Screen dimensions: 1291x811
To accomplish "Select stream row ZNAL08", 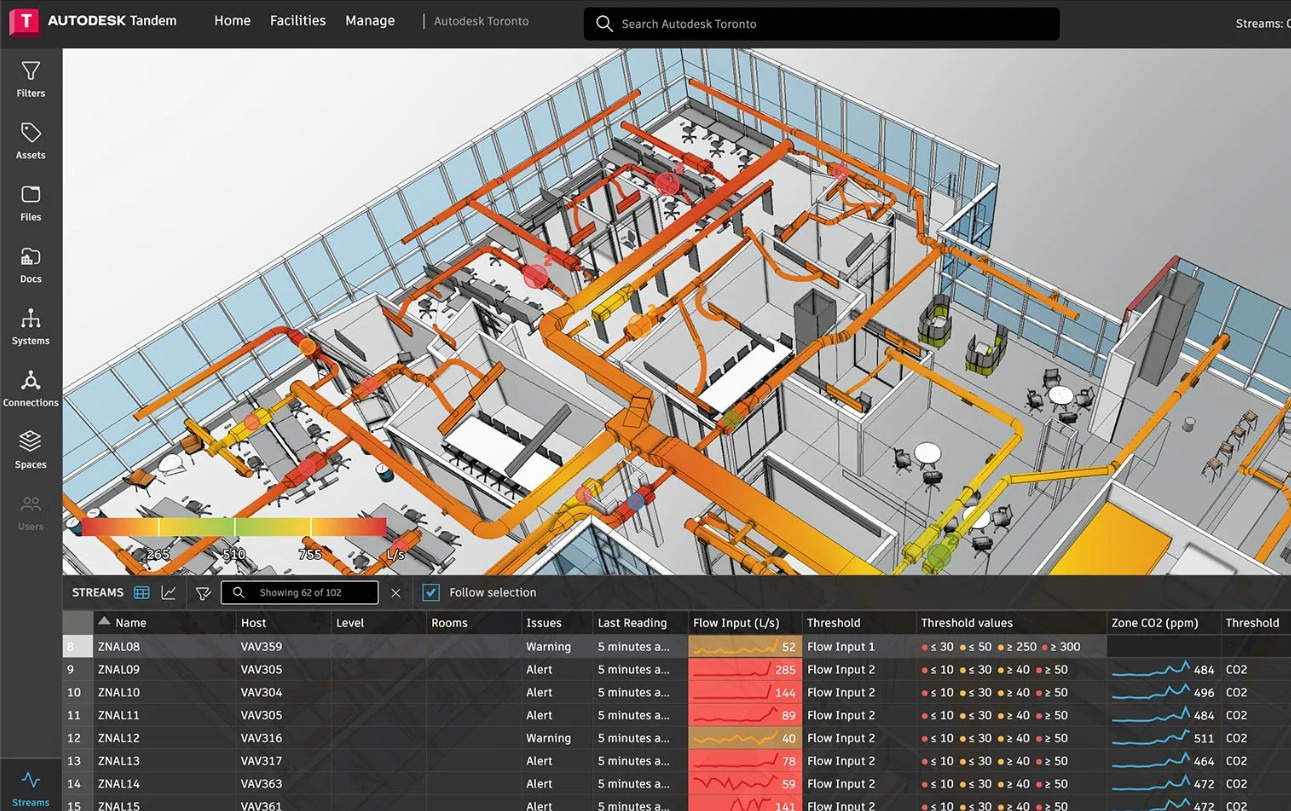I will [676, 647].
